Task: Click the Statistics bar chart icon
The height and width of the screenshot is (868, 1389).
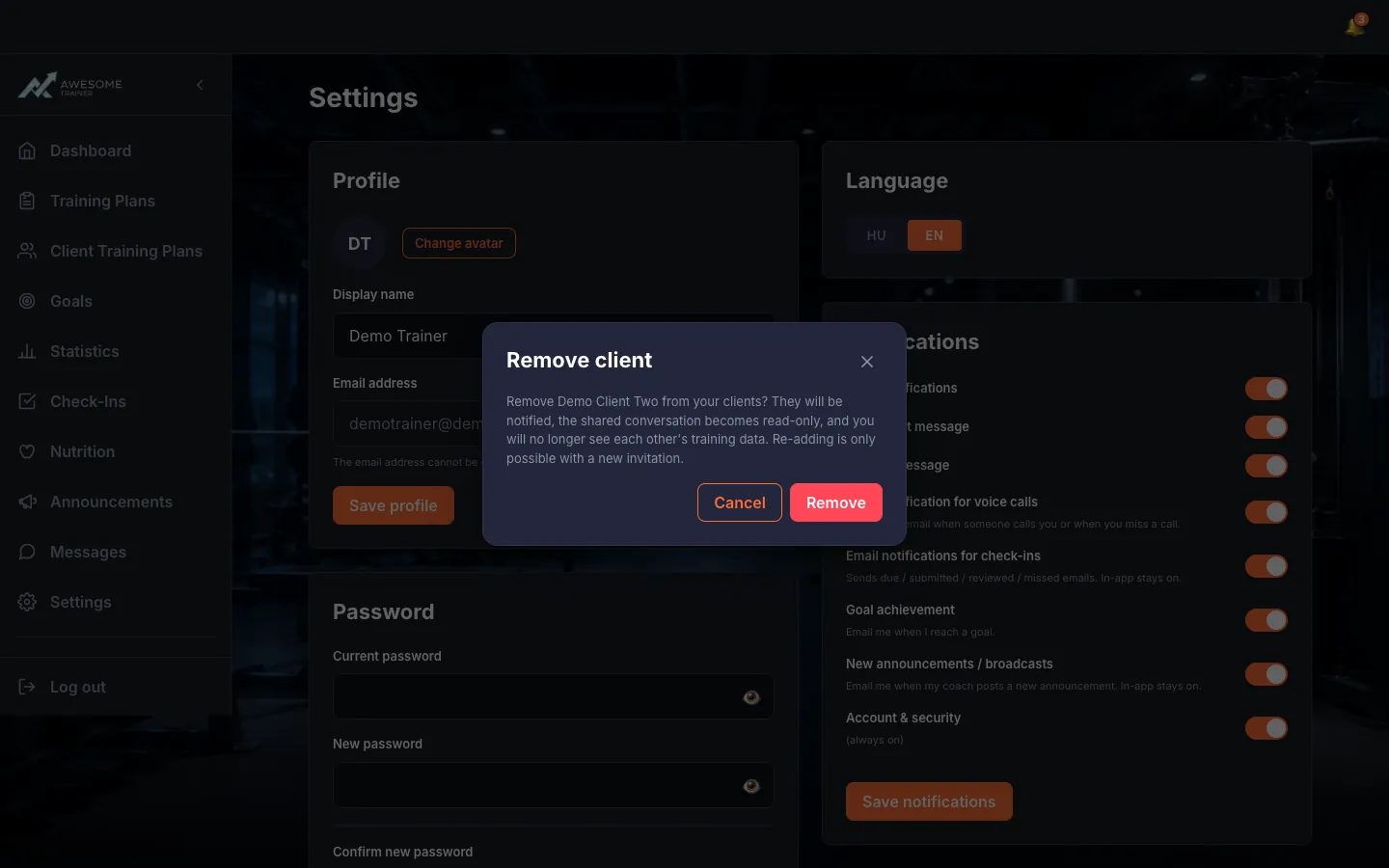Action: tap(27, 351)
